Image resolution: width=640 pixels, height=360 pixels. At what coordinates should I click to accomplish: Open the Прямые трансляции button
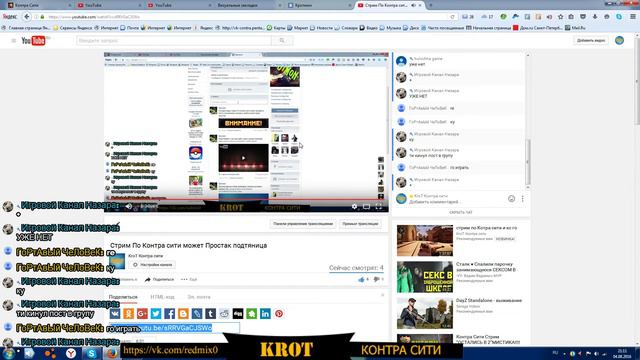click(360, 224)
